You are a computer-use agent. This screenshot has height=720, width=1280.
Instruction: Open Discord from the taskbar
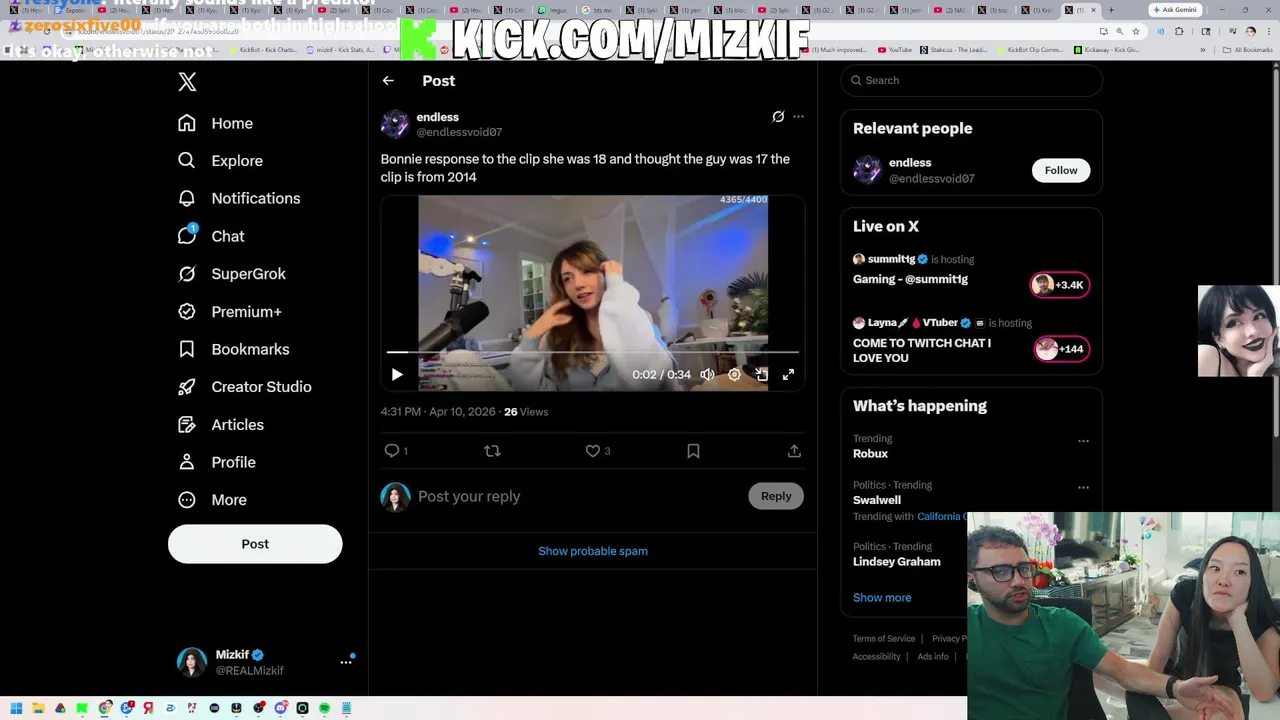coord(281,708)
